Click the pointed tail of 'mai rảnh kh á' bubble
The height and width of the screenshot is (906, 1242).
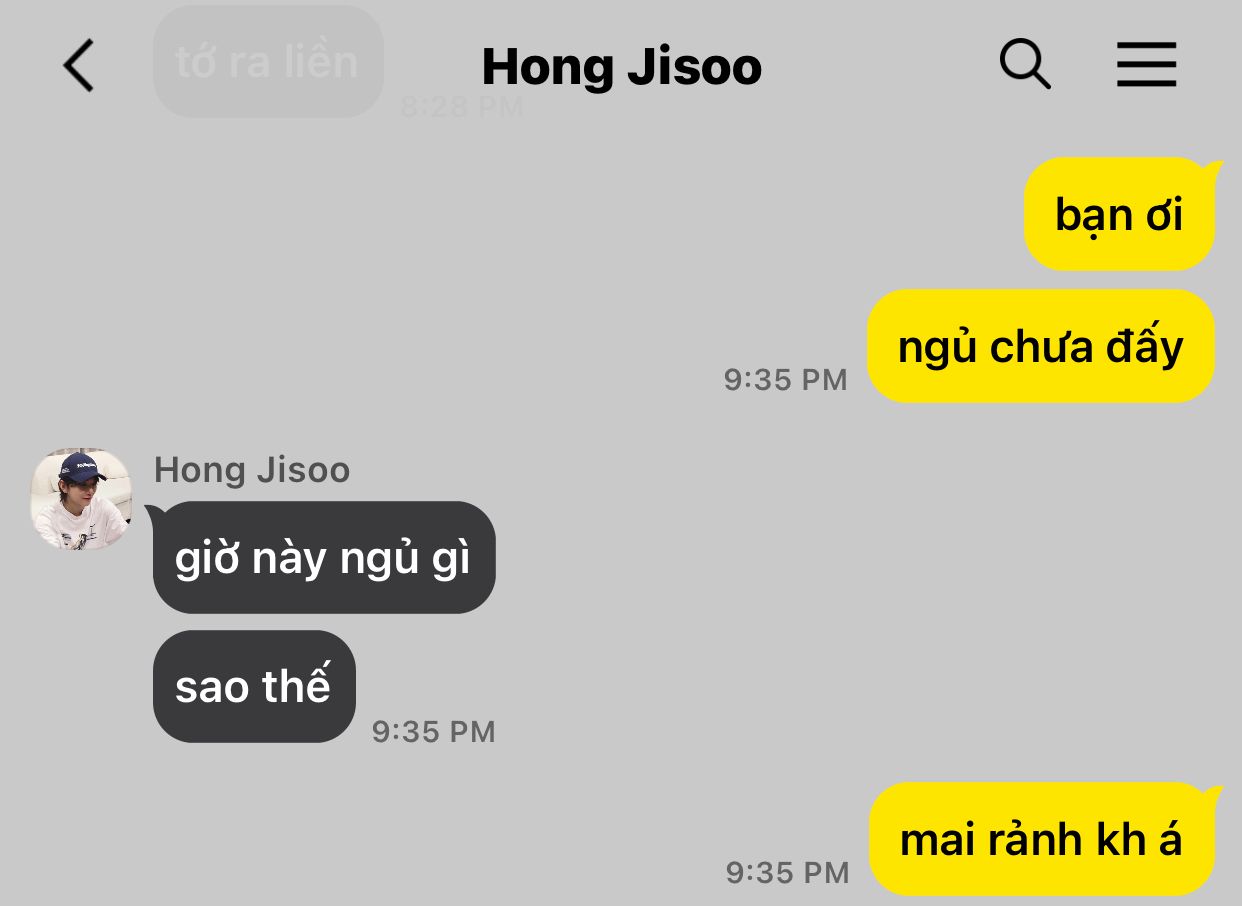click(1214, 791)
